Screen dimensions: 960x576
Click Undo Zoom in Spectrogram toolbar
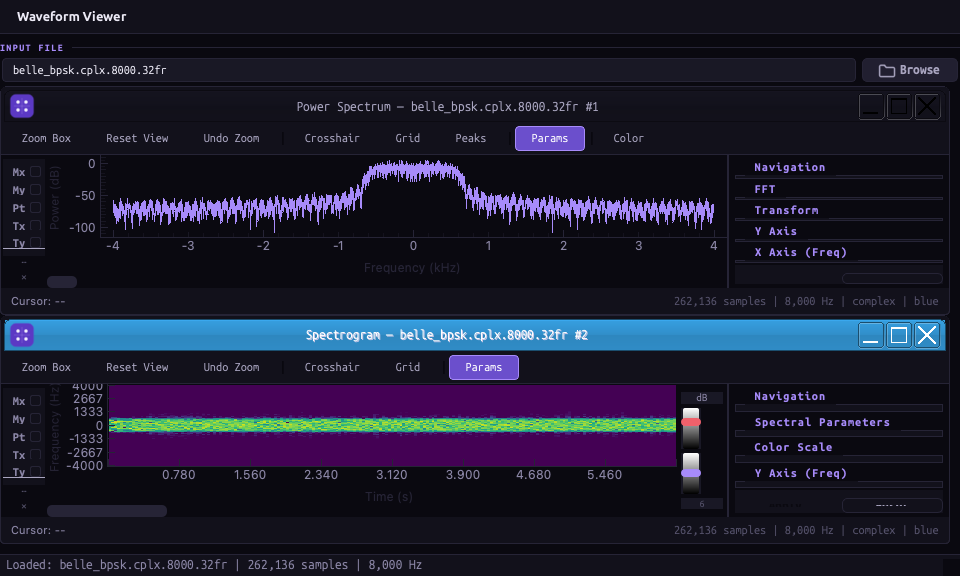(231, 367)
